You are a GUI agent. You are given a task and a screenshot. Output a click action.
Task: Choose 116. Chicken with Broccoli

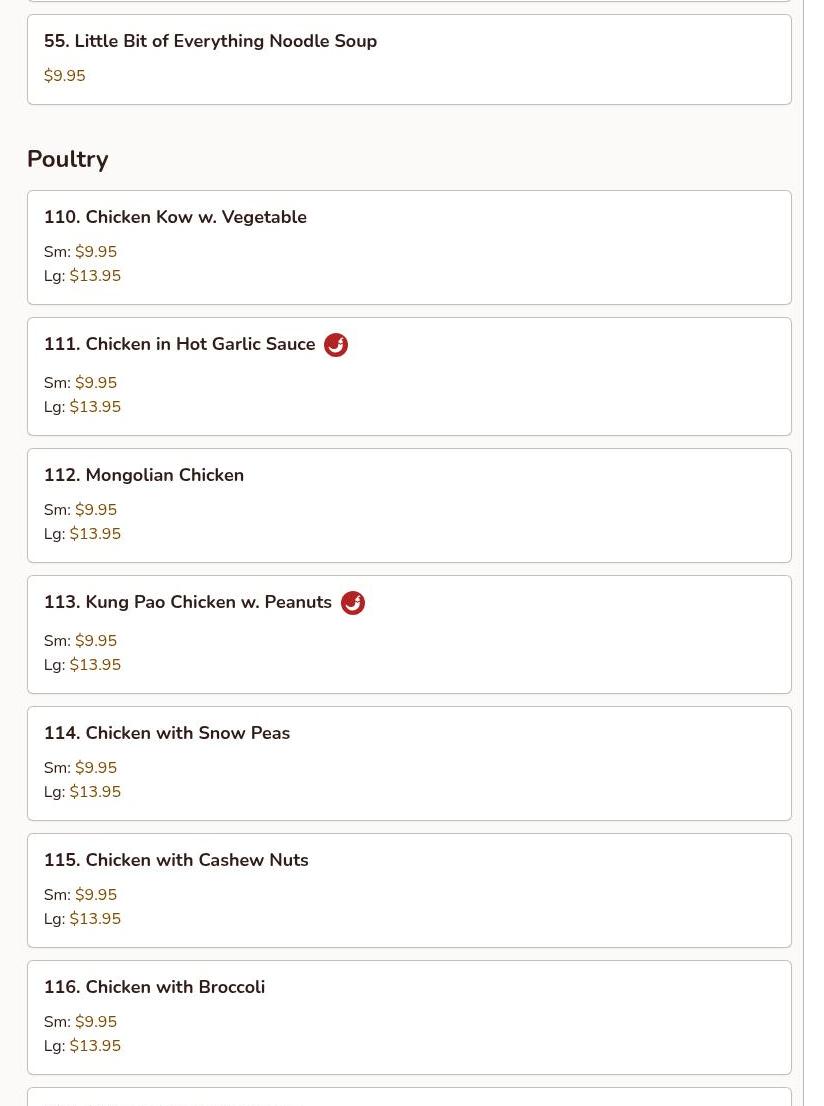tap(409, 1018)
